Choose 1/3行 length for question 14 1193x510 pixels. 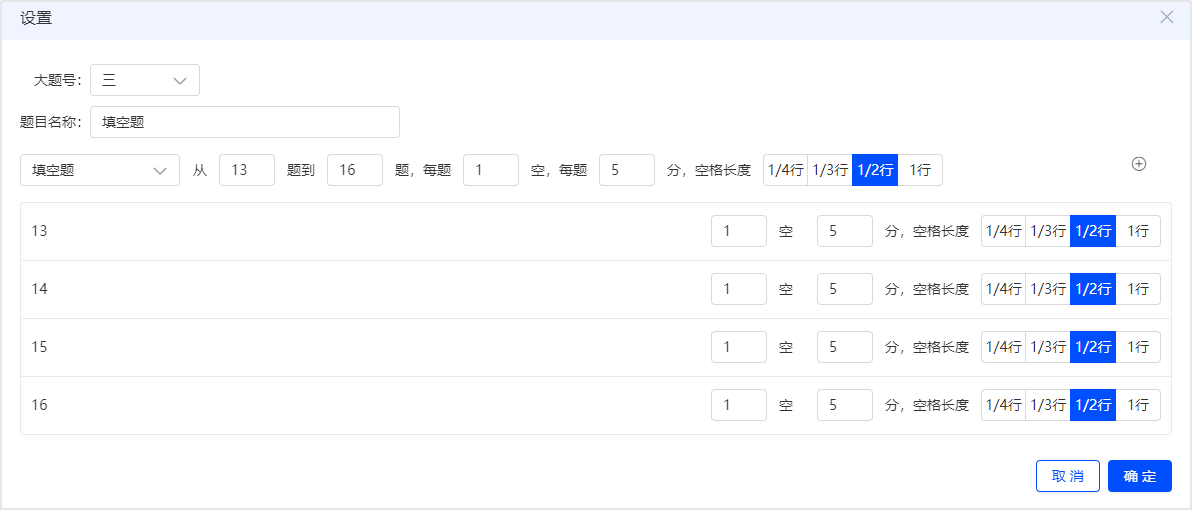pyautogui.click(x=1048, y=289)
